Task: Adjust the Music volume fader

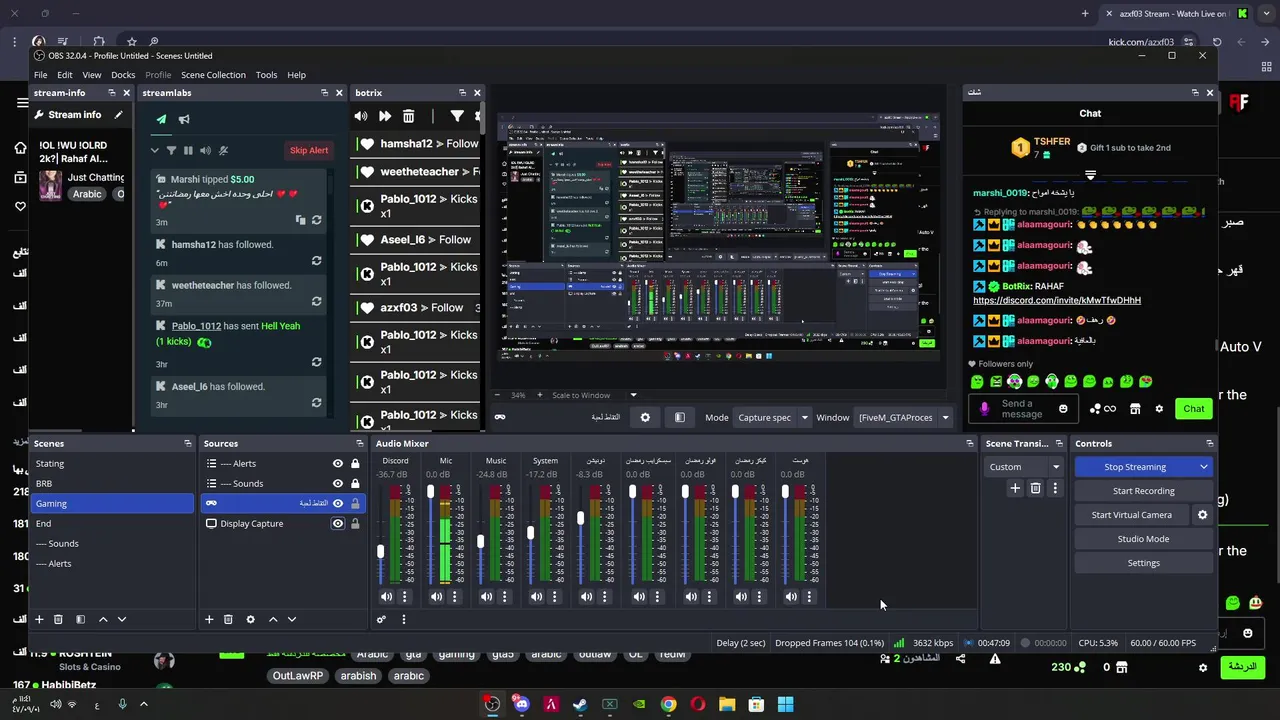Action: pos(480,541)
